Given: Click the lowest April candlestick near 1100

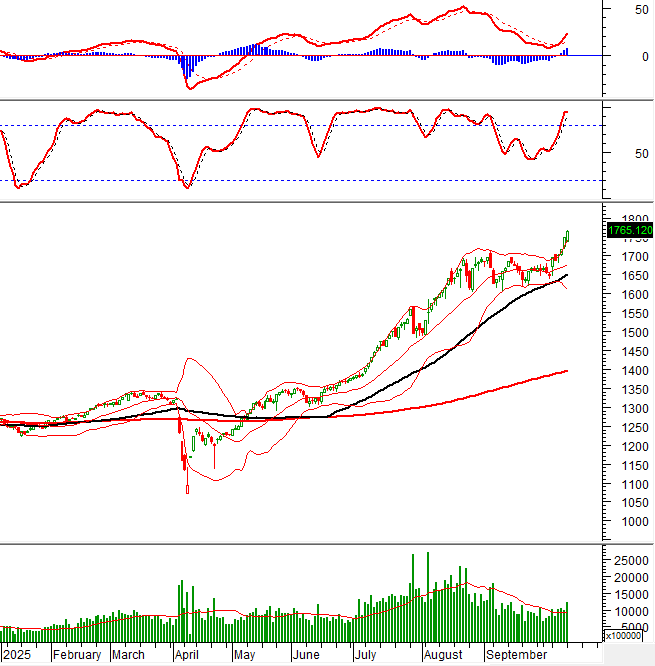Looking at the screenshot, I should (187, 488).
